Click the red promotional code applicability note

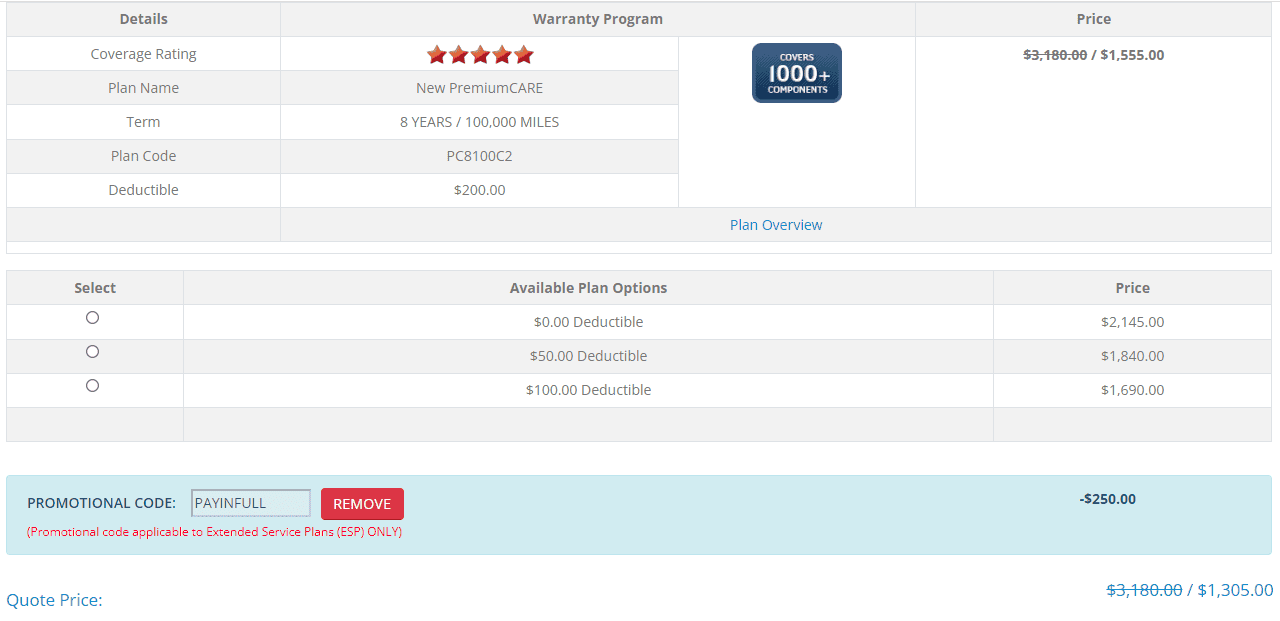pos(214,532)
